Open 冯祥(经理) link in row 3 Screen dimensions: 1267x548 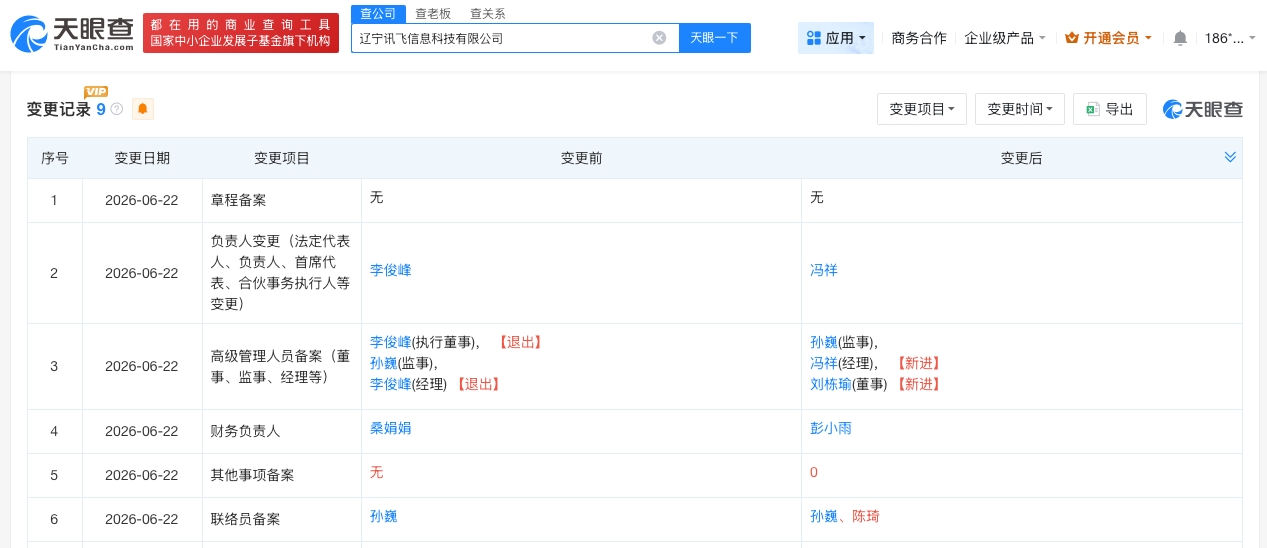(x=824, y=363)
